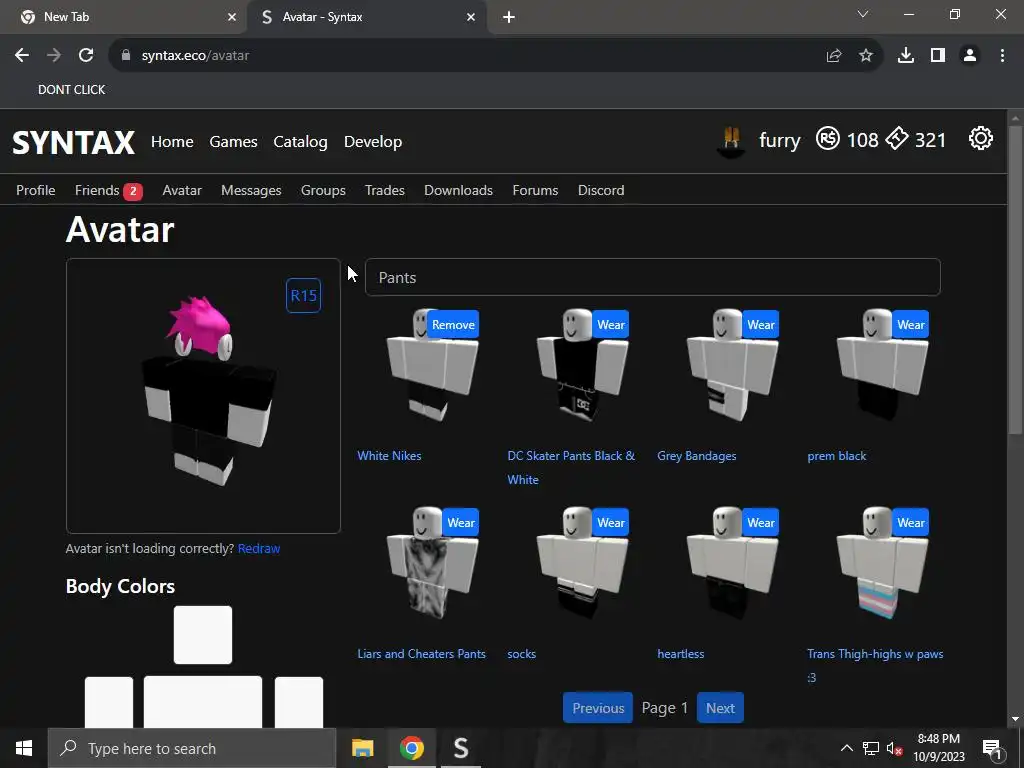Open a new tab with plus icon

point(509,17)
